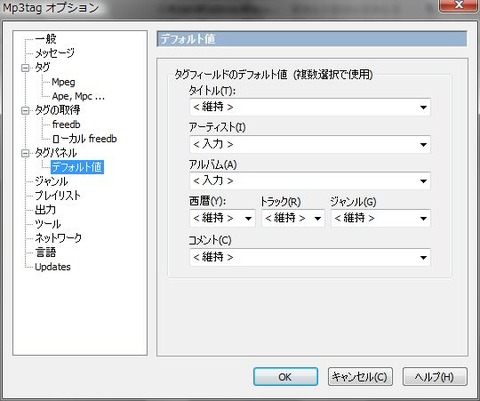Select the タグ category
The width and height of the screenshot is (480, 401).
click(42, 67)
